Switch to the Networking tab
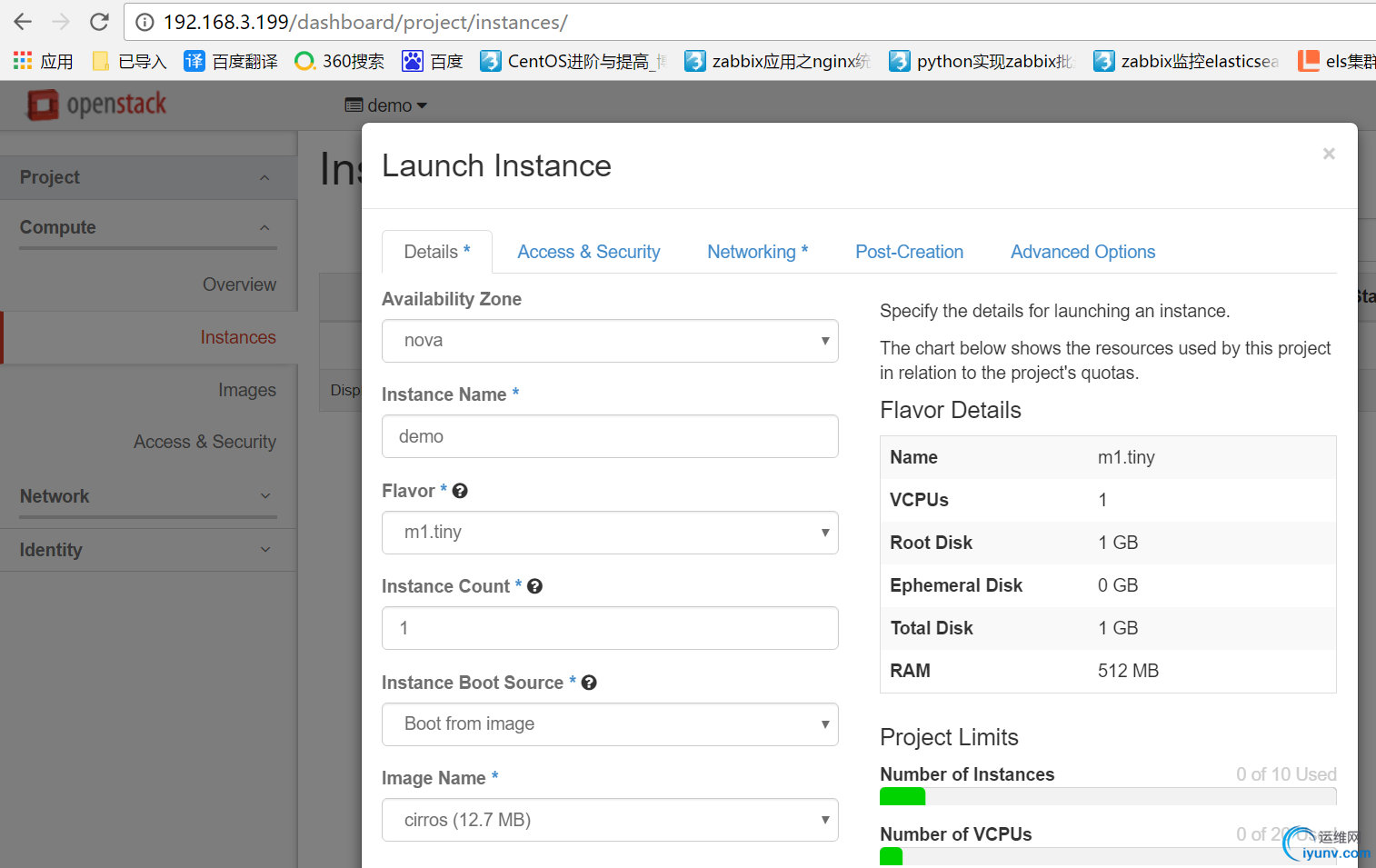The width and height of the screenshot is (1376, 868). click(757, 252)
